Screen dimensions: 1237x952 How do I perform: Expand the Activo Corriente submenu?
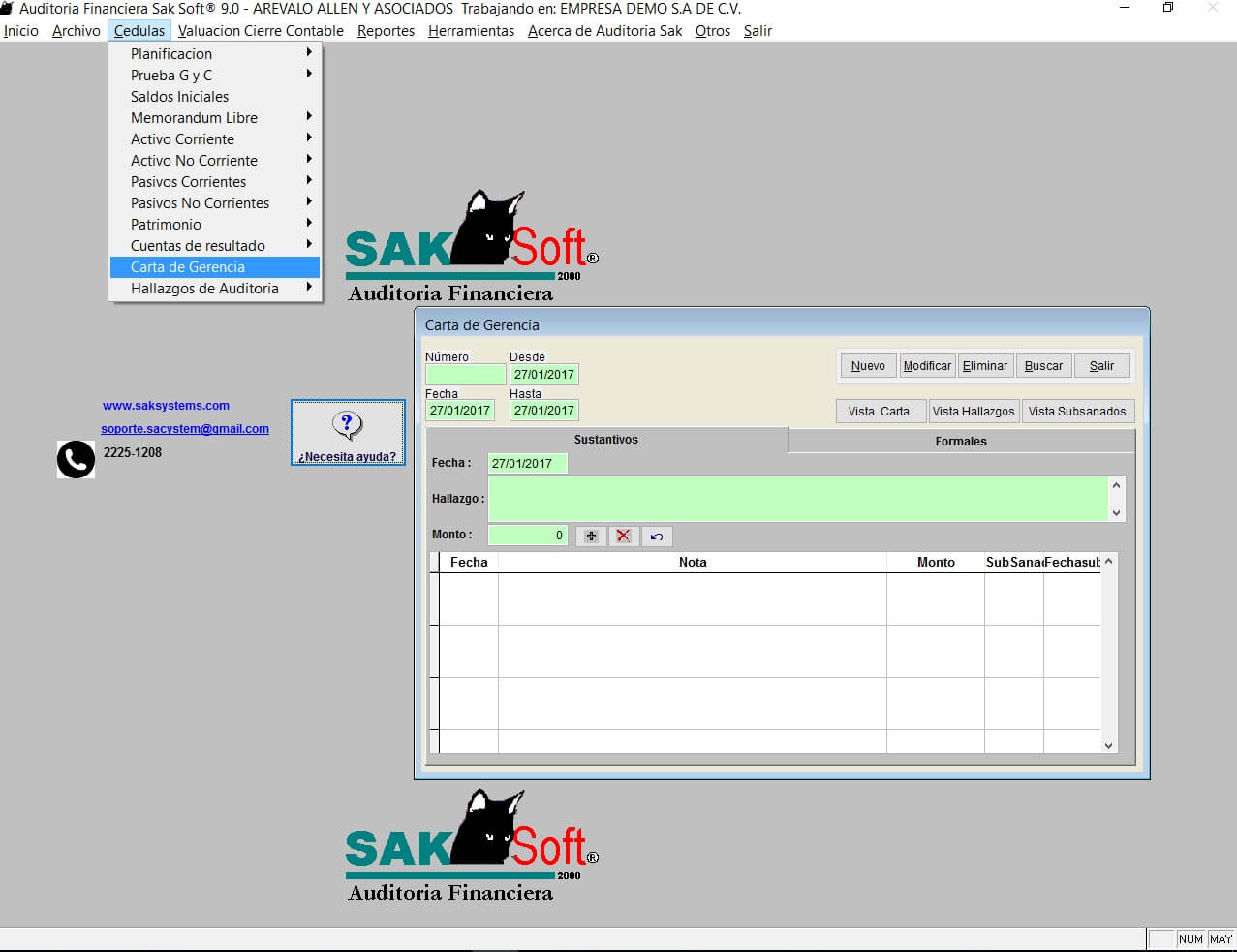[x=215, y=139]
